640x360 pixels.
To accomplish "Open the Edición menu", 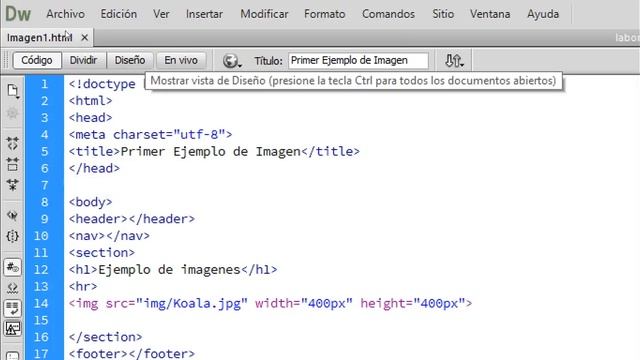I will tap(119, 14).
